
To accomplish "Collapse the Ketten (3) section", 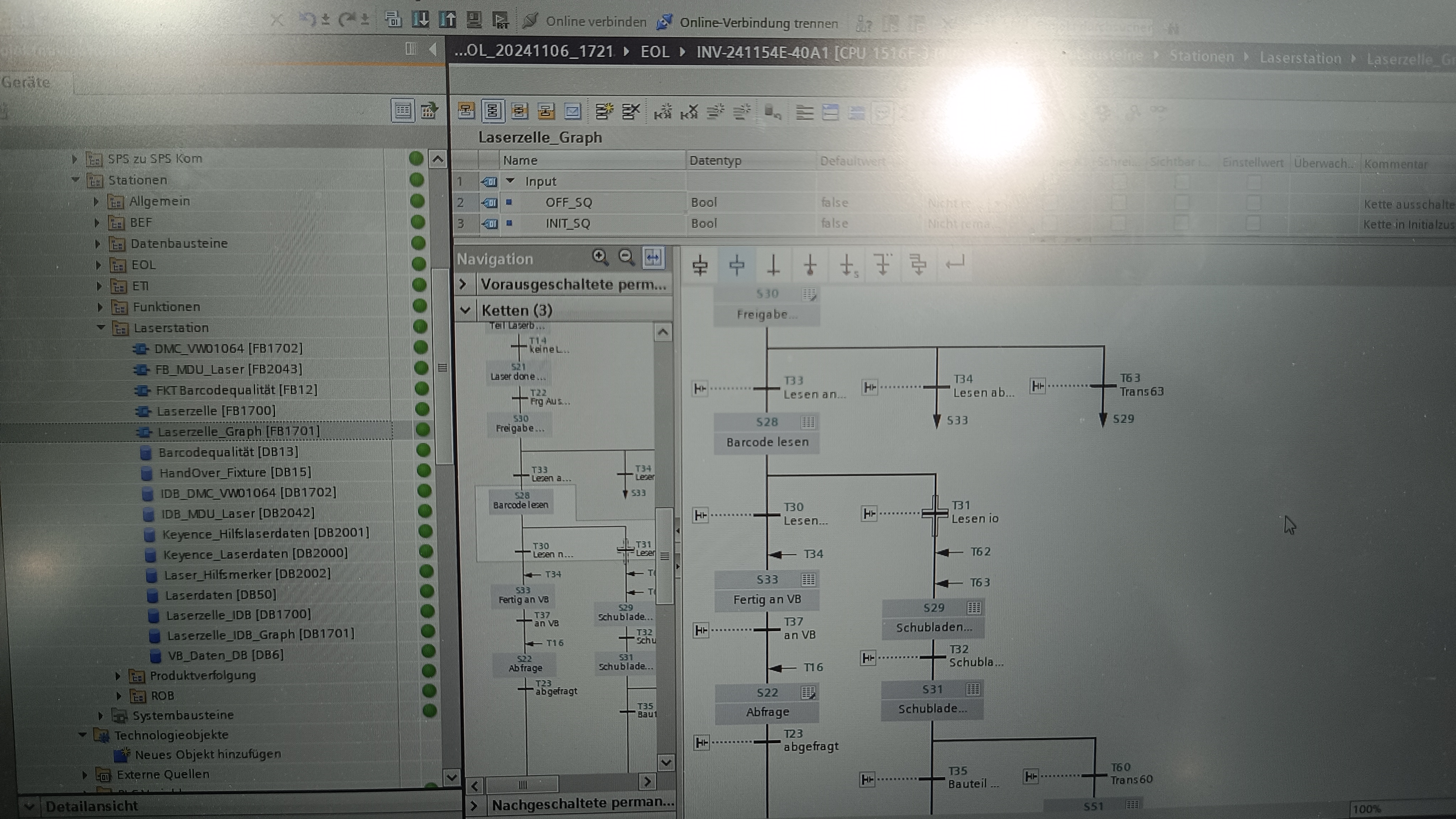I will coord(465,310).
